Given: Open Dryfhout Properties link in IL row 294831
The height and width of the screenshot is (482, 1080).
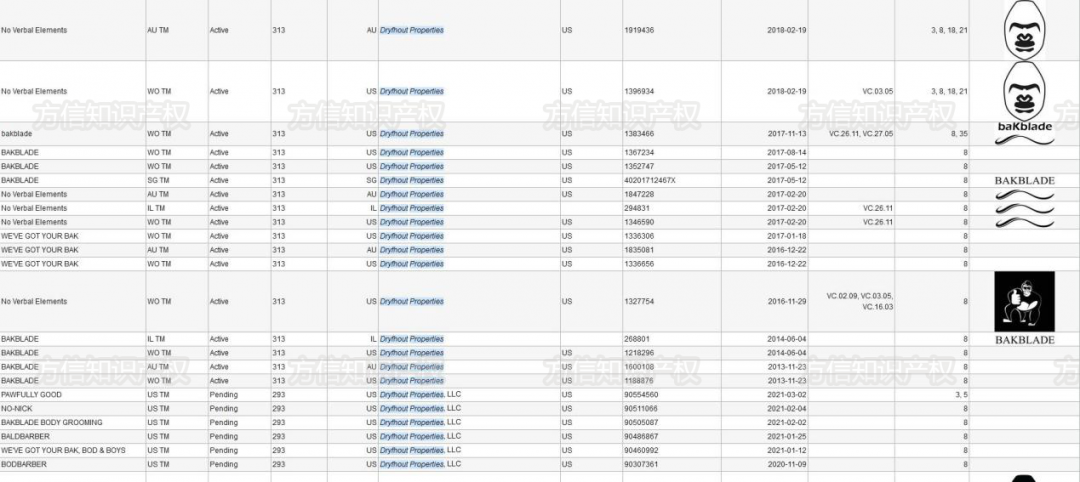Looking at the screenshot, I should [412, 208].
